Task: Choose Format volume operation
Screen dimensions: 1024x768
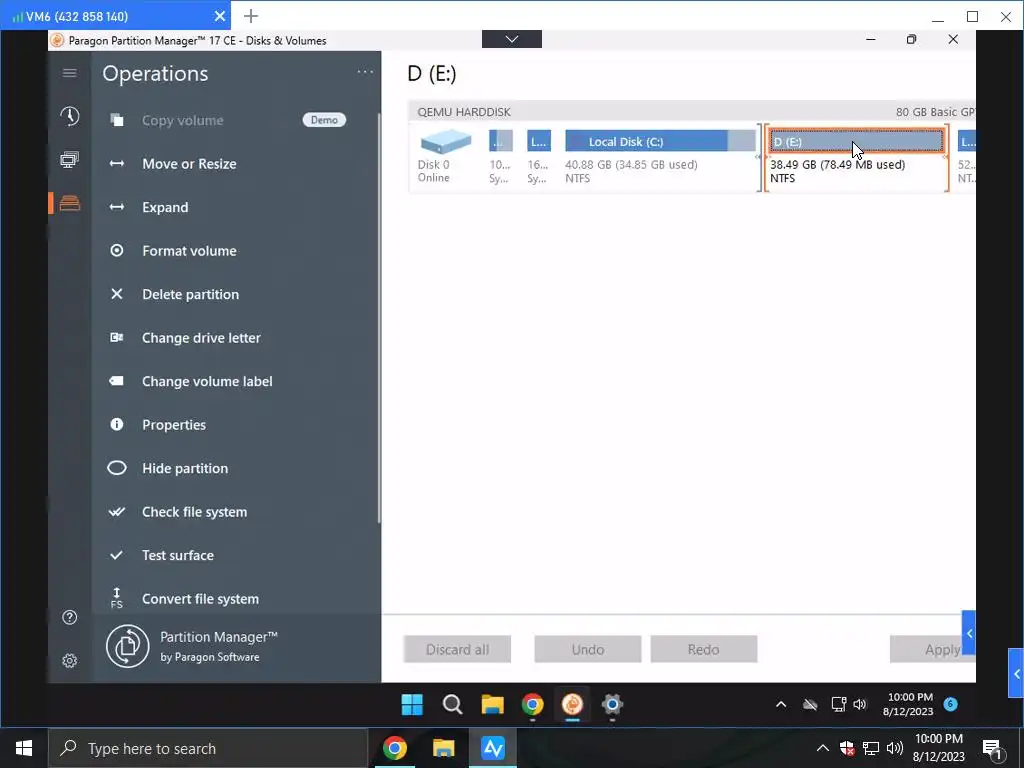Action: 189,251
